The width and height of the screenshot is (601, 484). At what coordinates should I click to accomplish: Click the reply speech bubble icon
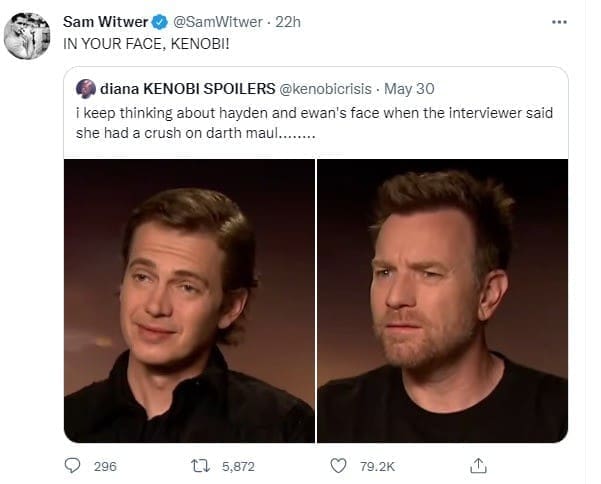(72, 465)
